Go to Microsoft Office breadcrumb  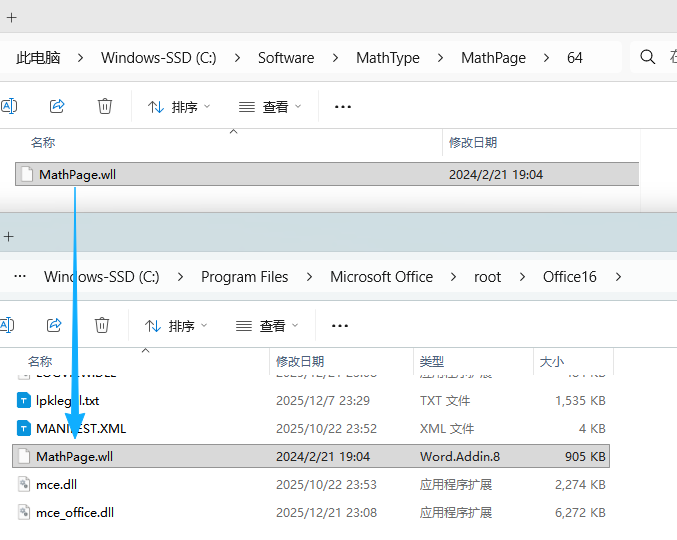click(x=381, y=277)
